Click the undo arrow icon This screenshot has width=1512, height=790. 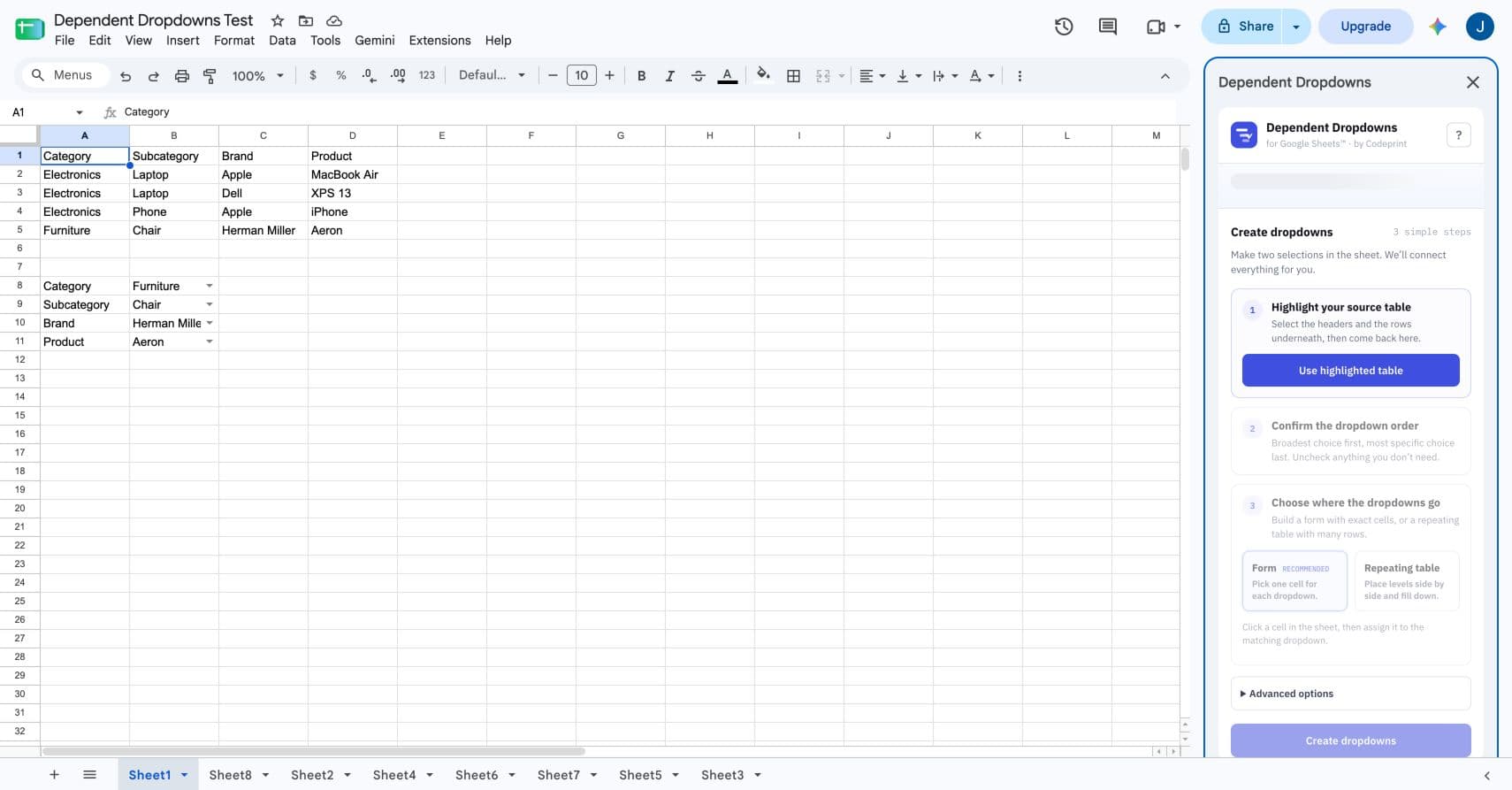126,76
